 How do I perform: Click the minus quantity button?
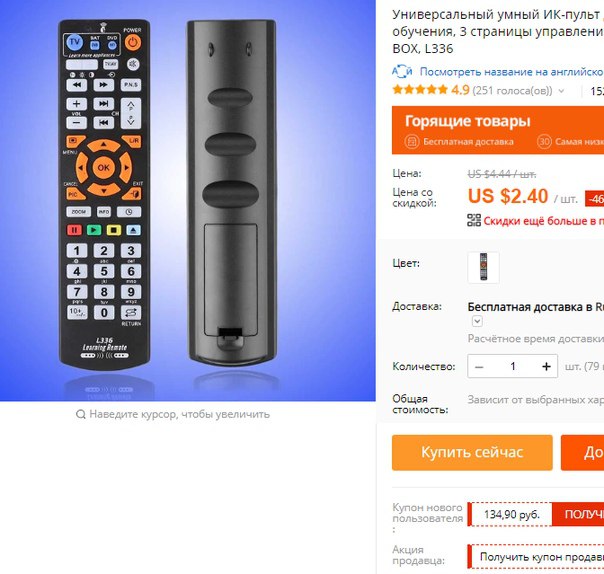pos(479,366)
